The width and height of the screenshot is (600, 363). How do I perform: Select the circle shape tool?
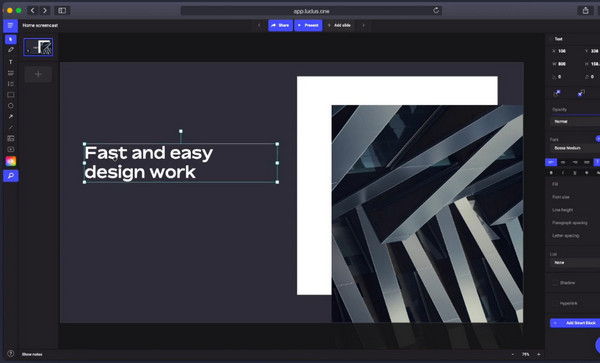coord(11,106)
